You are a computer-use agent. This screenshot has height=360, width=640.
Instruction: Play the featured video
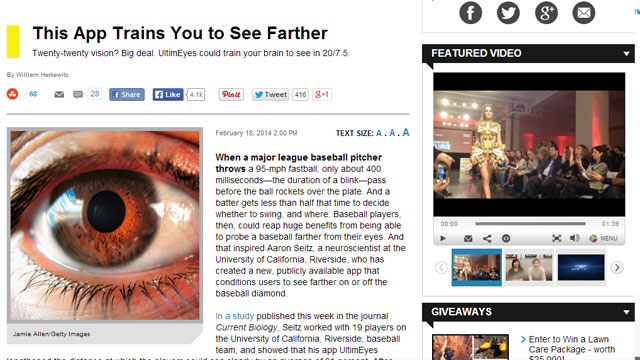(x=443, y=238)
